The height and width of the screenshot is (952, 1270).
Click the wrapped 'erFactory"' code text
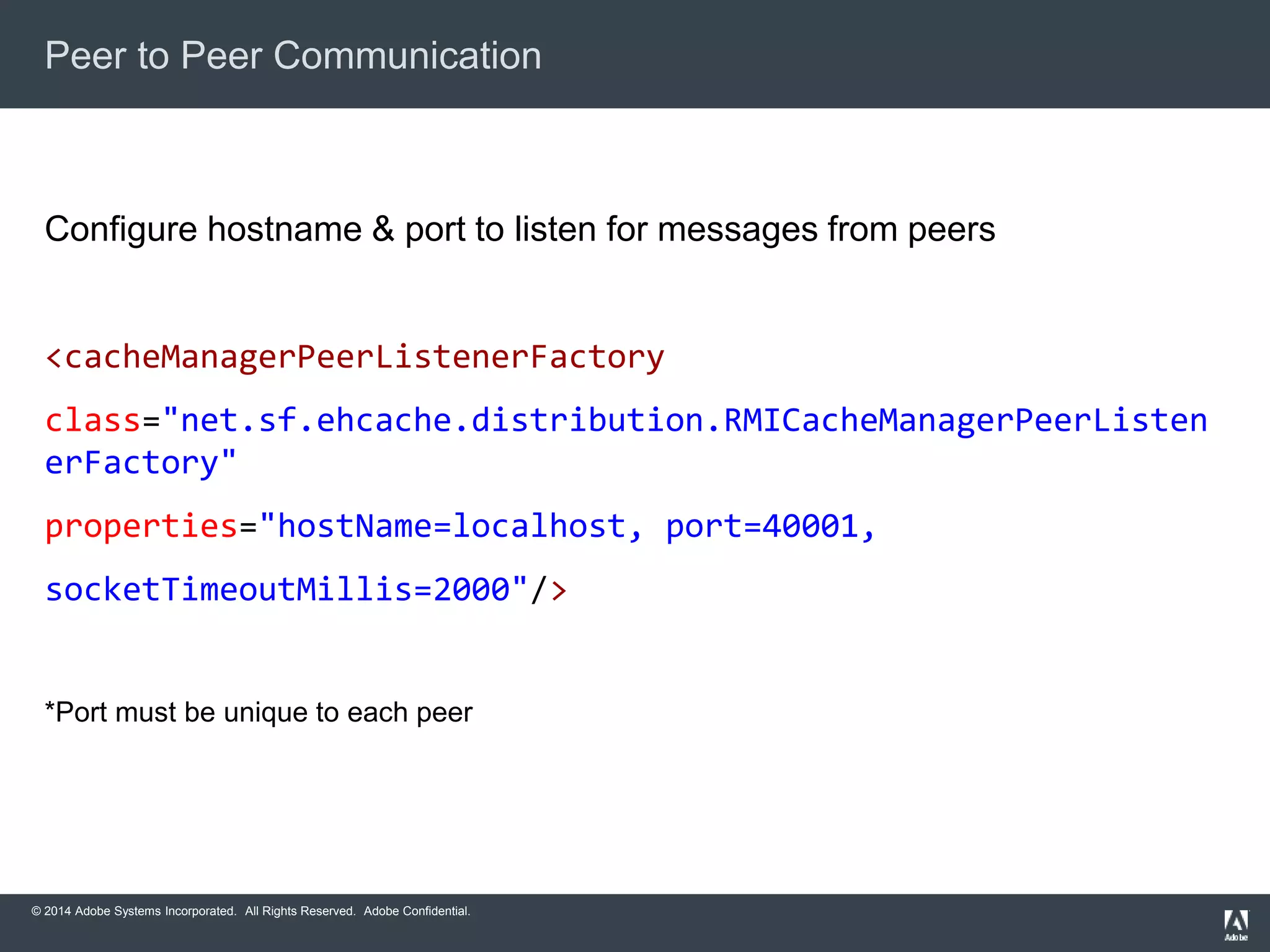141,463
